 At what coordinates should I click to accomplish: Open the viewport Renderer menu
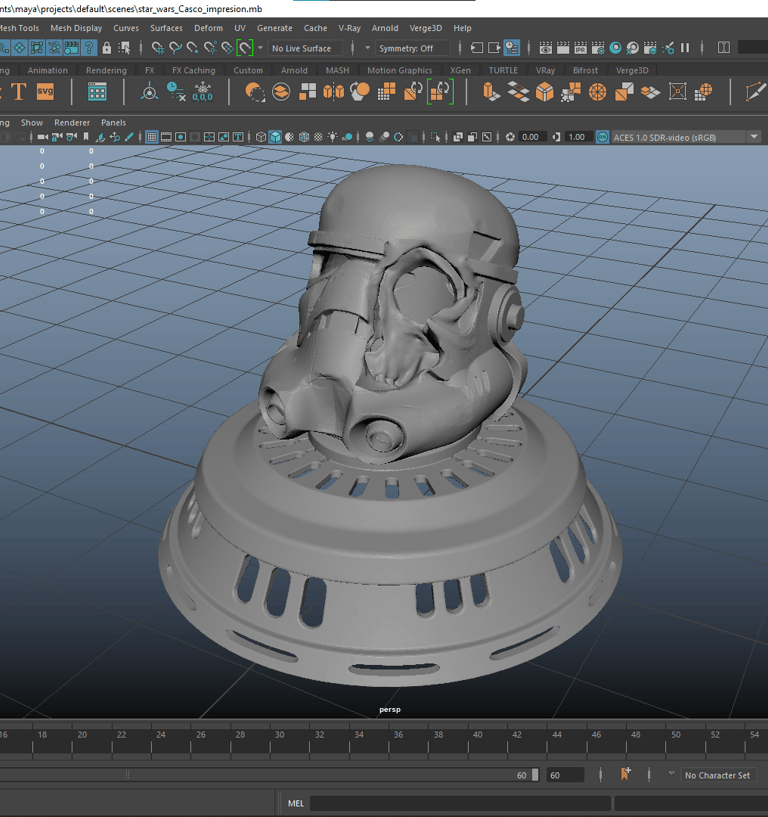pyautogui.click(x=72, y=123)
